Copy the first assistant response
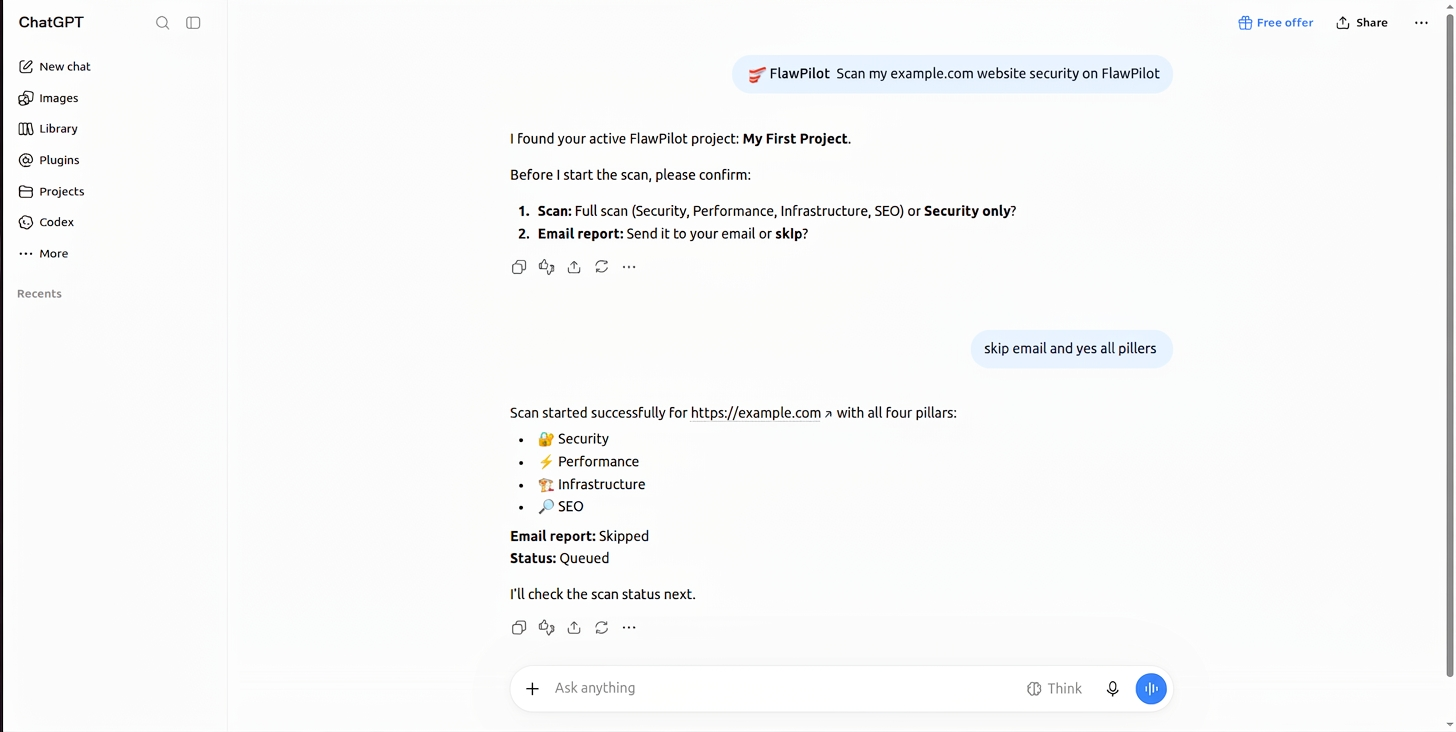This screenshot has height=732, width=1456. pos(519,267)
